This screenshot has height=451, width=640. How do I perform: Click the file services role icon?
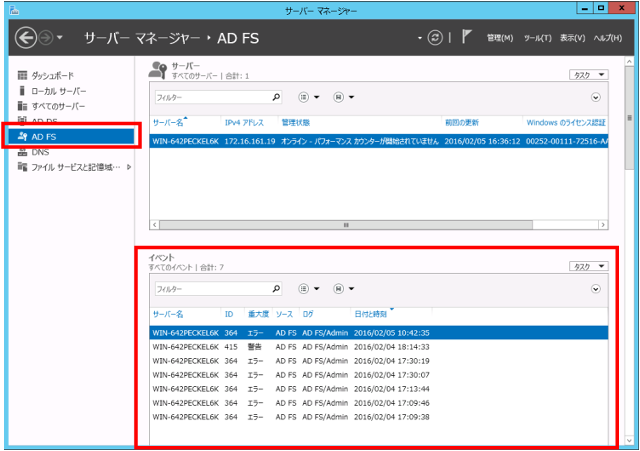tap(22, 167)
